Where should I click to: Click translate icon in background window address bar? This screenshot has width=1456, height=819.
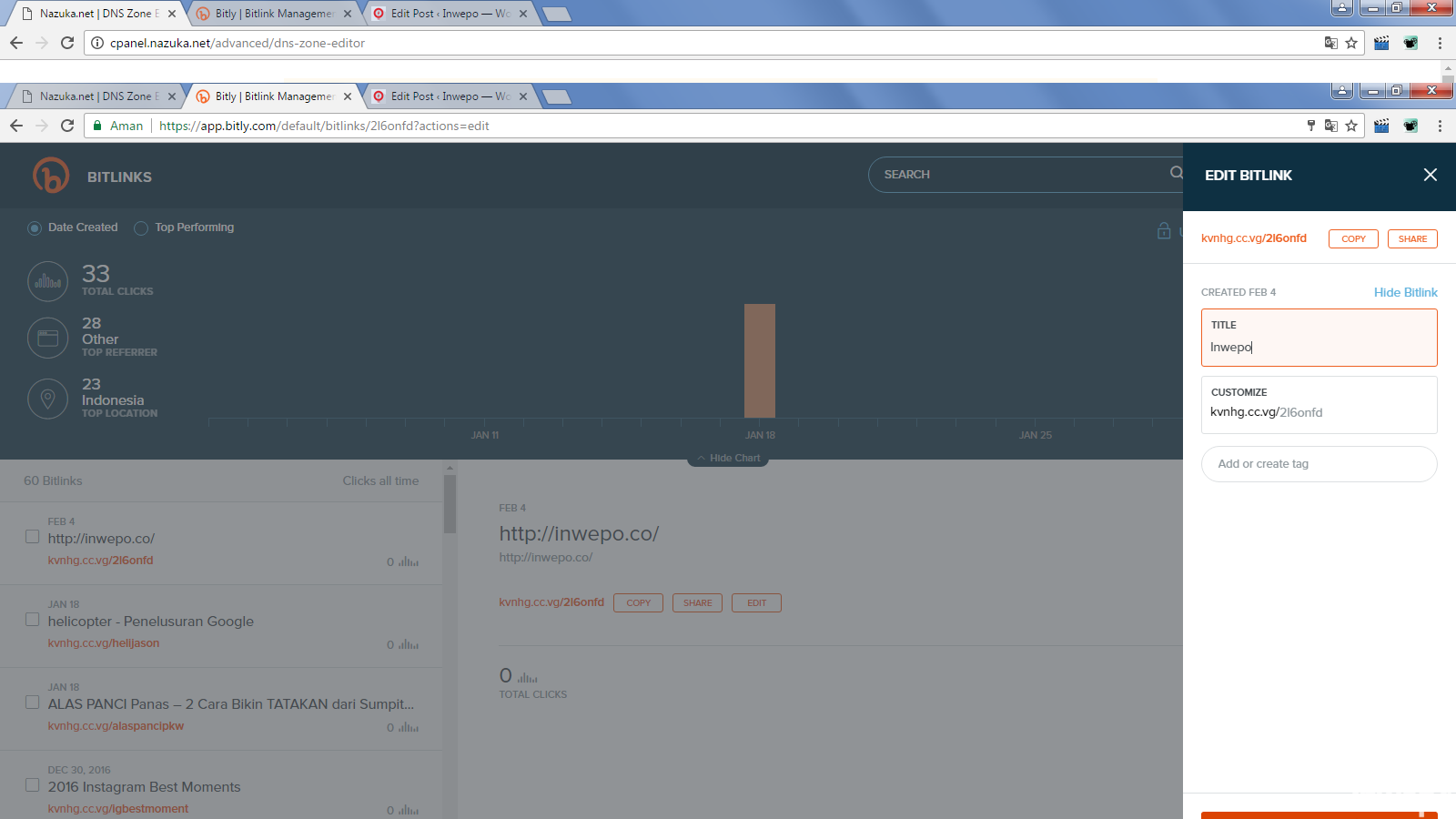1331,43
